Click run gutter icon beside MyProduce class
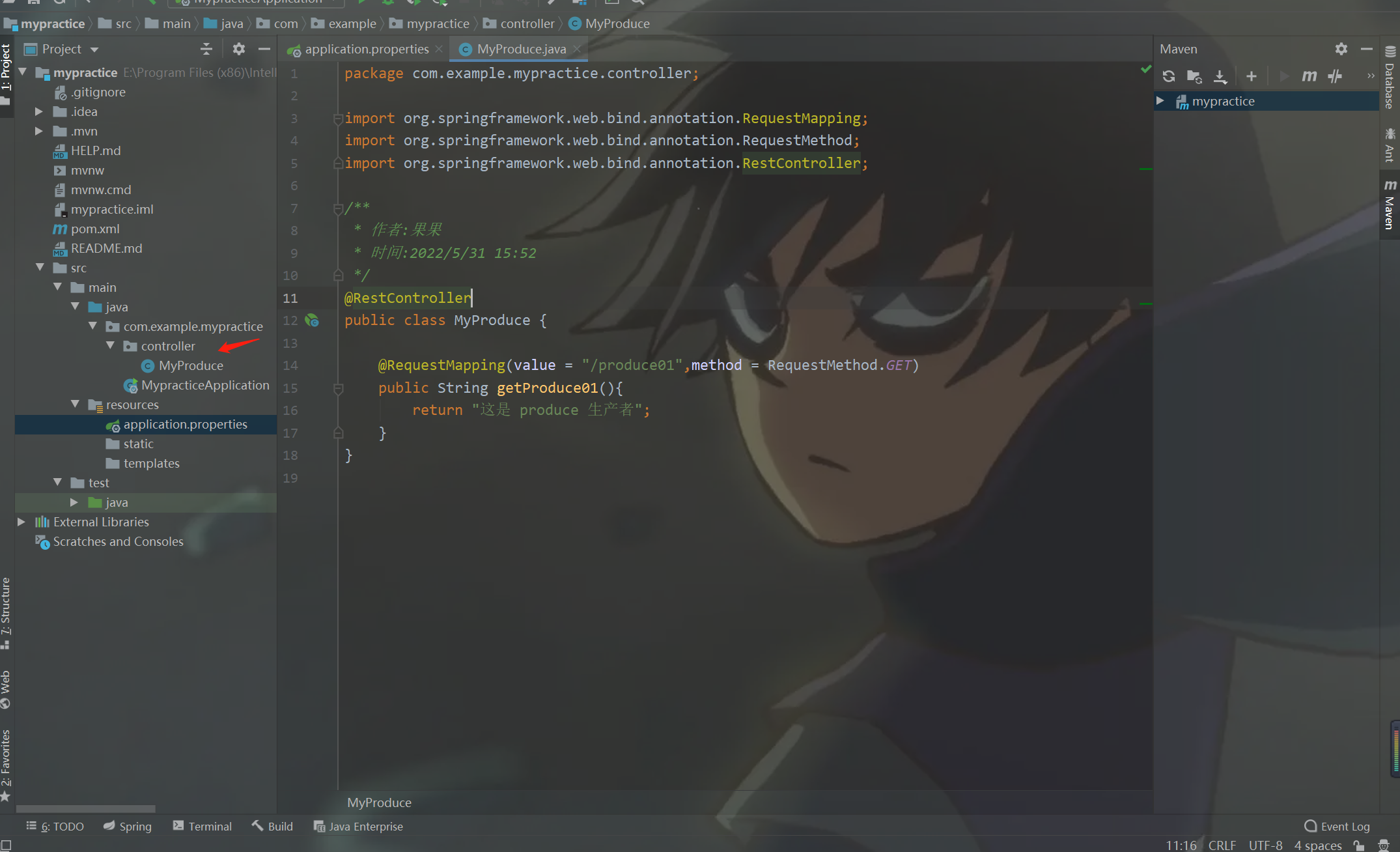This screenshot has height=852, width=1400. point(313,320)
